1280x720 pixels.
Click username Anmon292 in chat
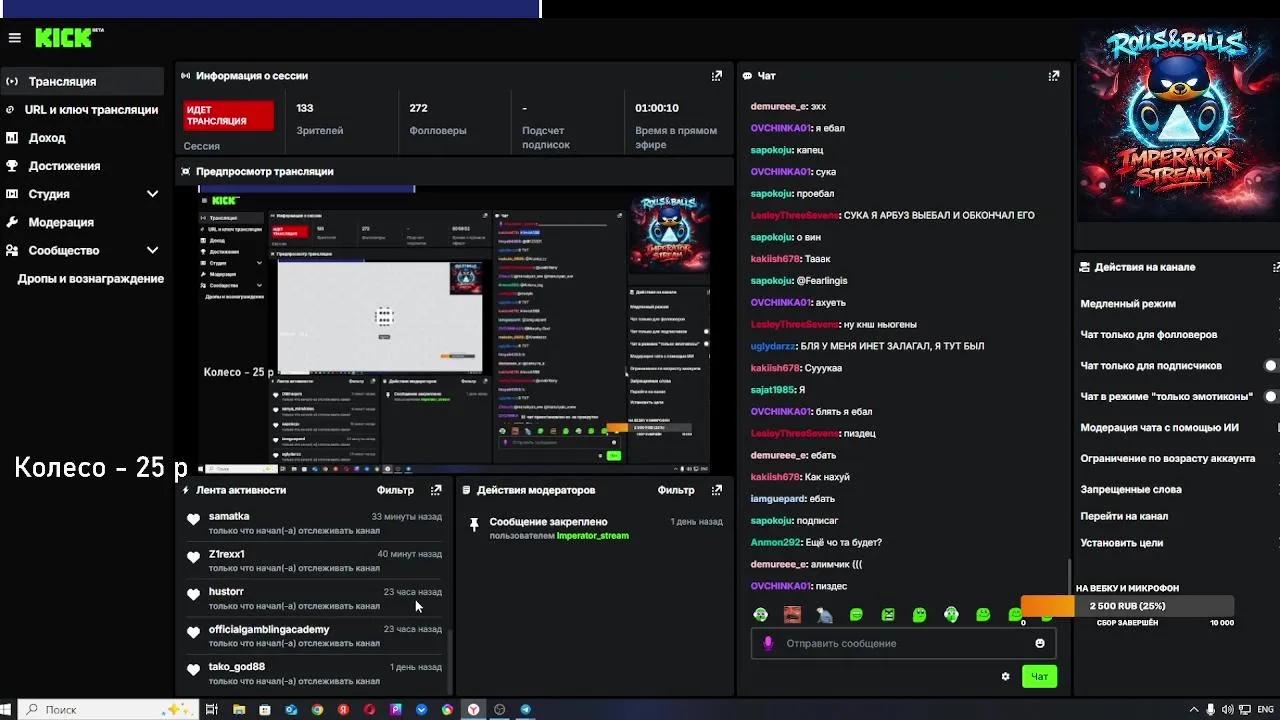pyautogui.click(x=775, y=542)
